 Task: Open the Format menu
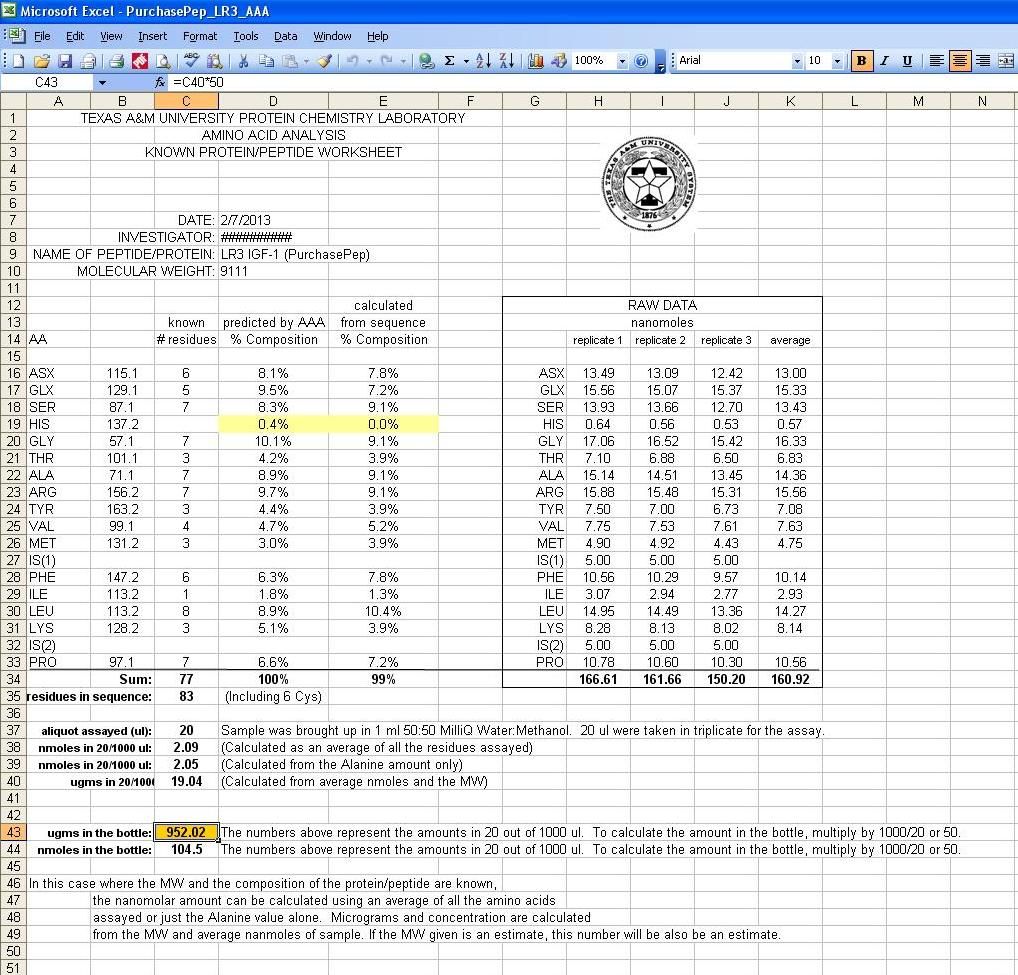[x=199, y=36]
